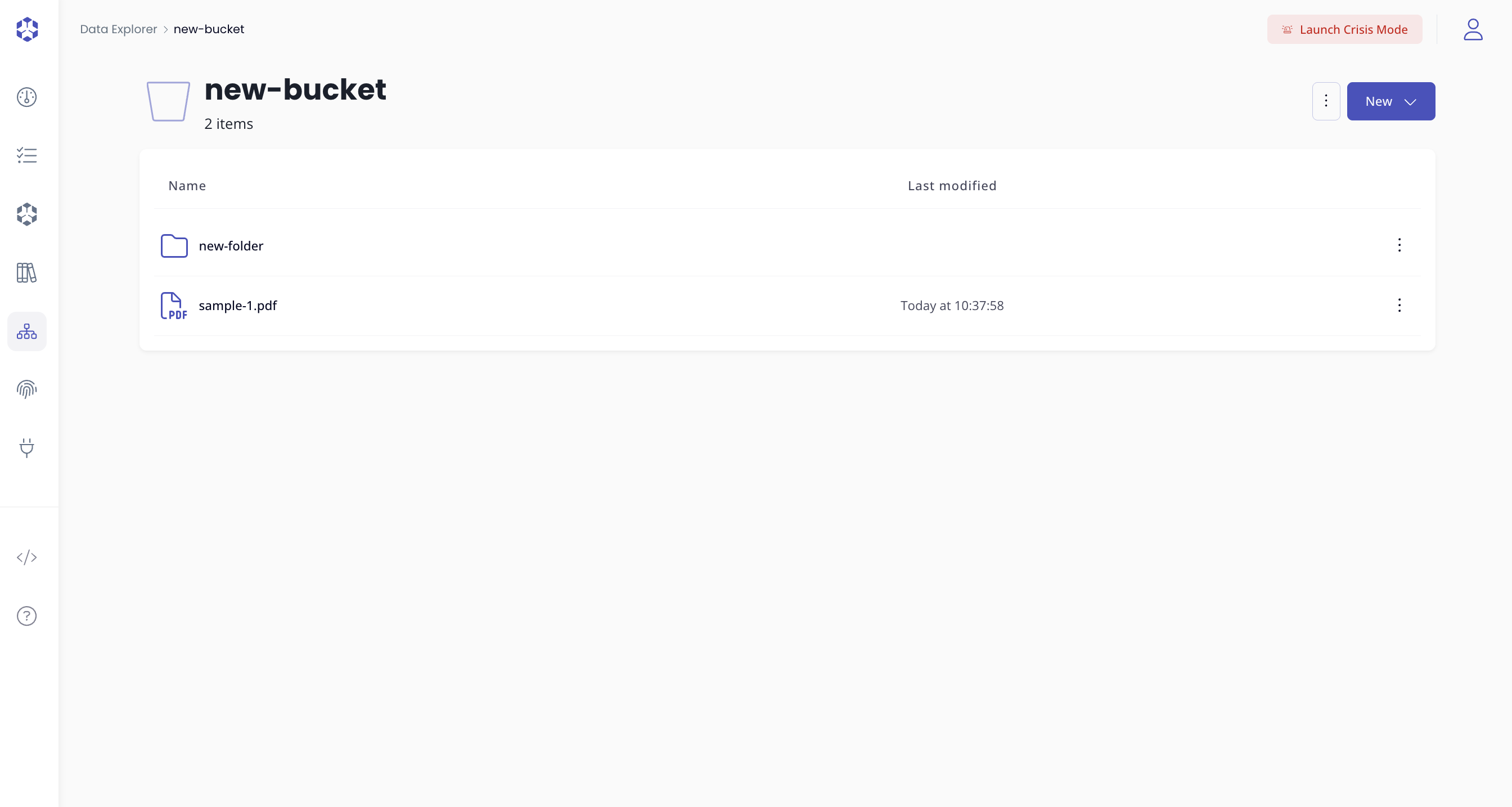Click the grey cube-cluster sidebar icon
This screenshot has height=807, width=1512.
27,214
